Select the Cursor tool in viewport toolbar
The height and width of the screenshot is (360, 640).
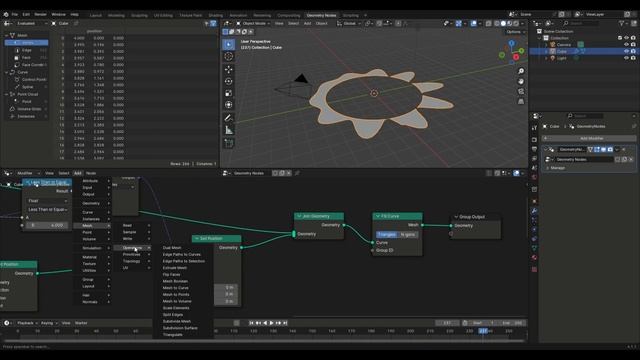tap(229, 57)
